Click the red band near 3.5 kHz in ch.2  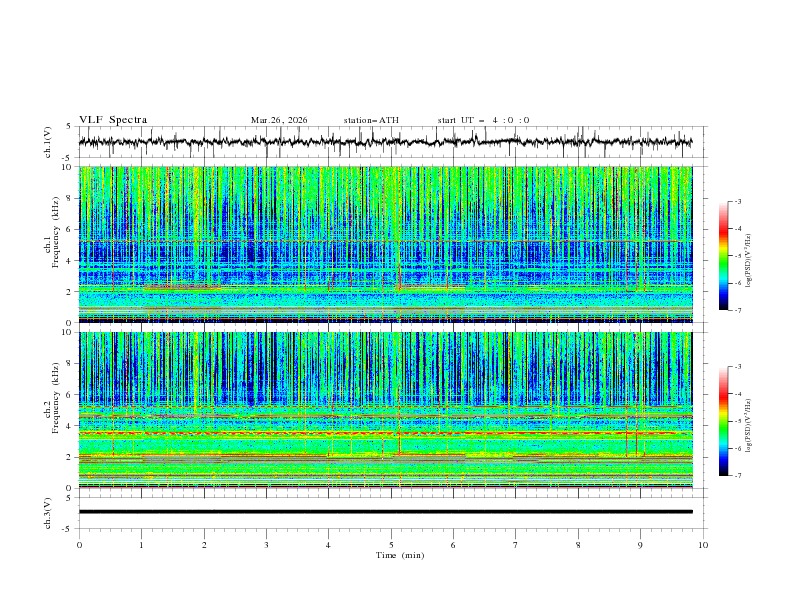click(385, 433)
